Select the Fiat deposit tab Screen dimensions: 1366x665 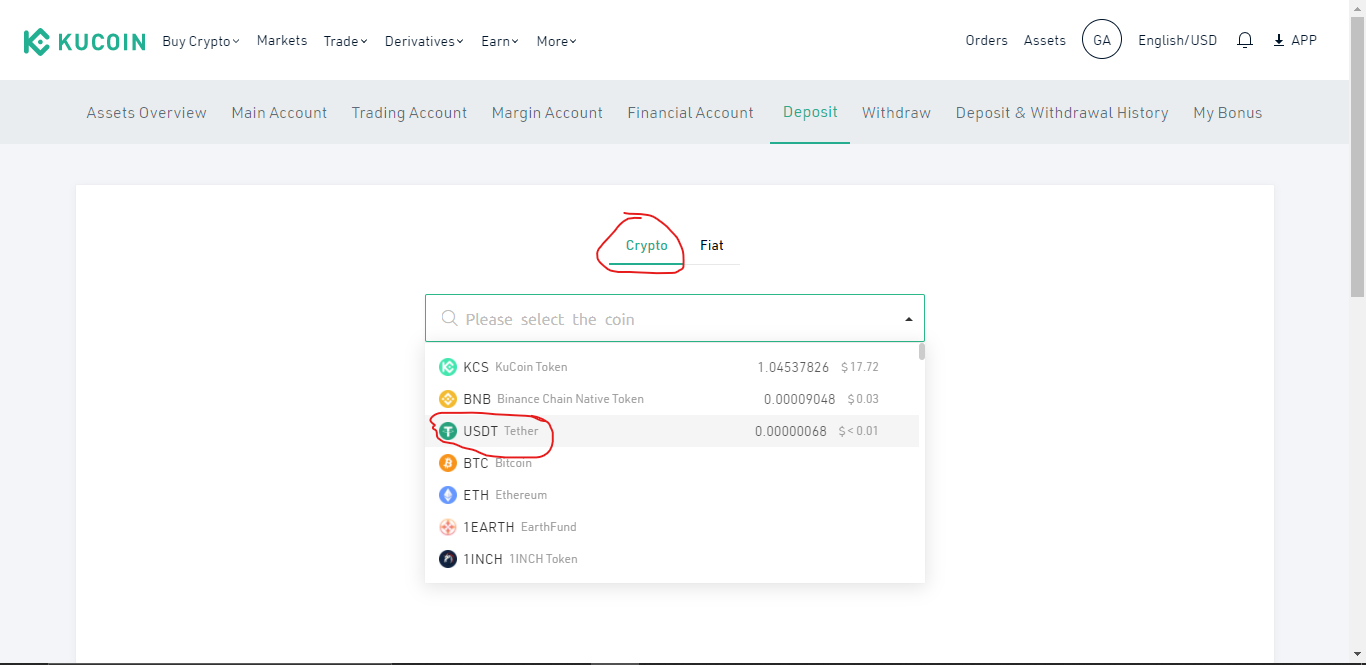pos(711,245)
